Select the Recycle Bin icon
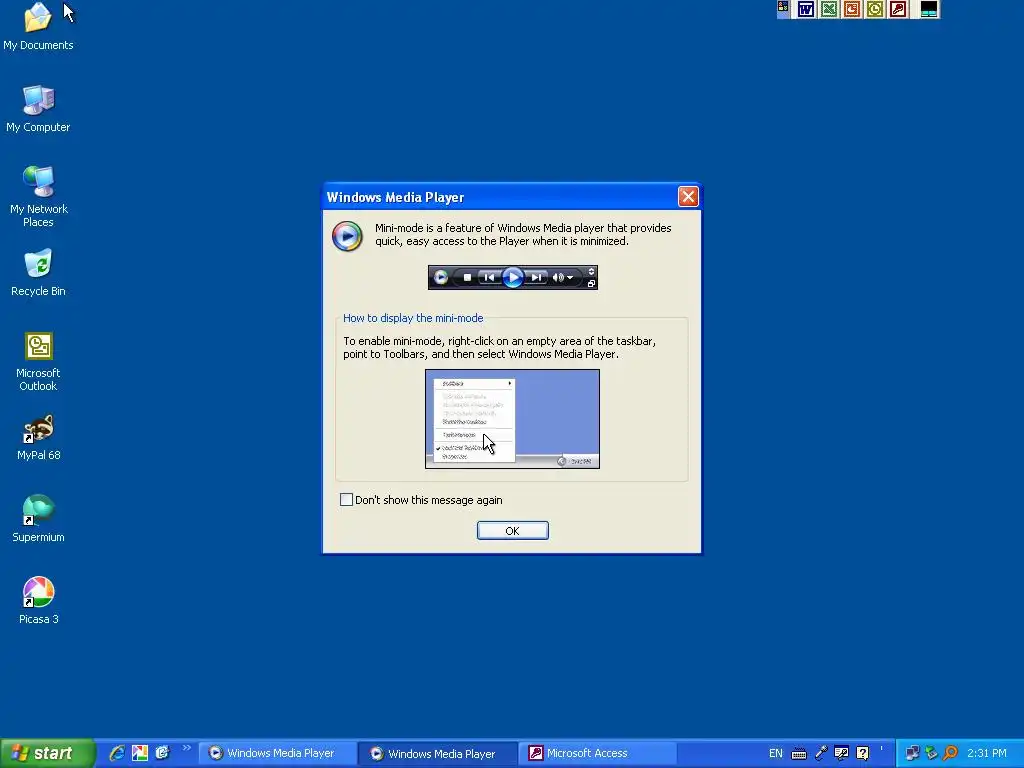Image resolution: width=1024 pixels, height=768 pixels. coord(38,273)
